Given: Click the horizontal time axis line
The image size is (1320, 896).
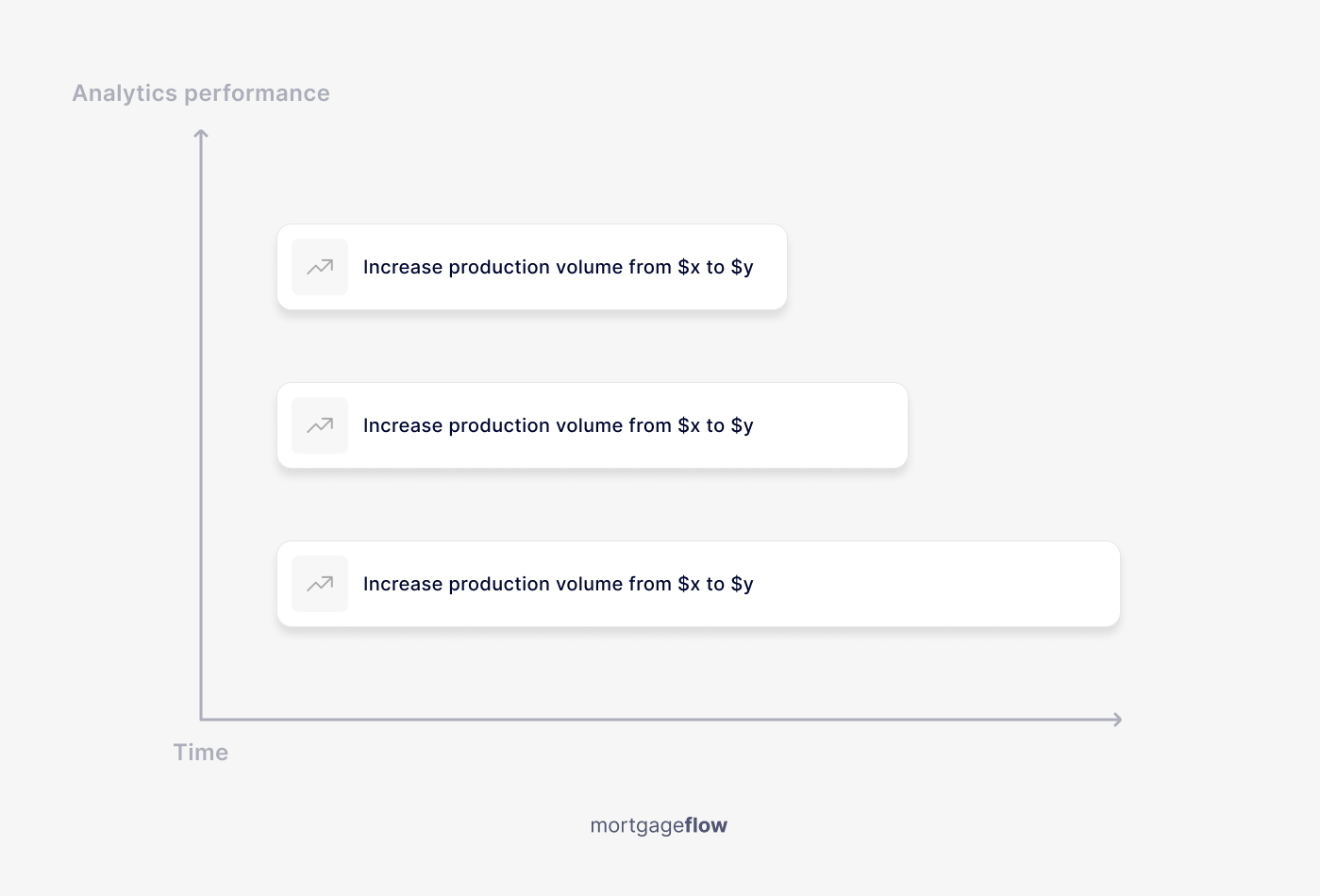Looking at the screenshot, I should 660,720.
